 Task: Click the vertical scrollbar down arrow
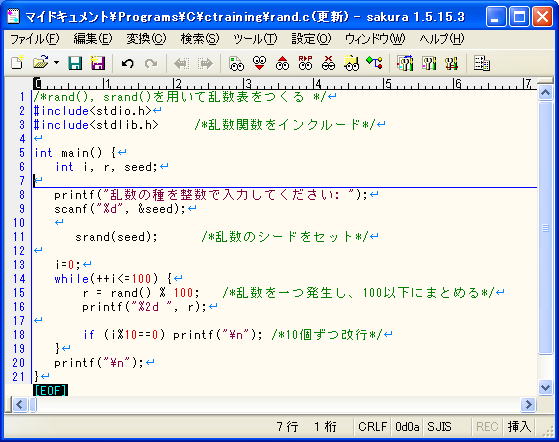(545, 387)
